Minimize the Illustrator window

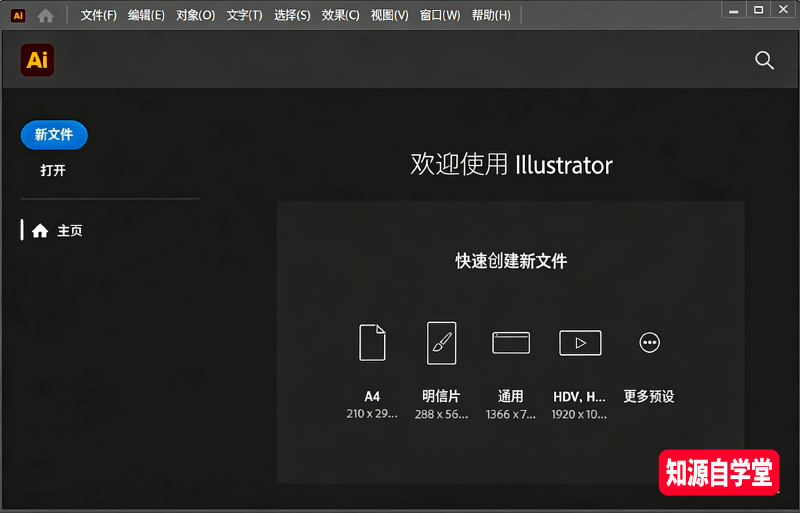click(x=734, y=10)
